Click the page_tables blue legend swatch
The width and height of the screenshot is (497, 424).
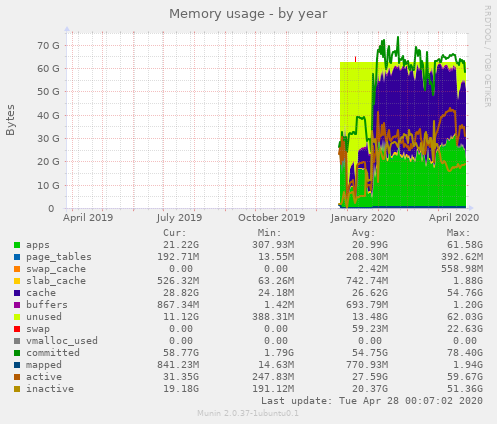pyautogui.click(x=17, y=257)
